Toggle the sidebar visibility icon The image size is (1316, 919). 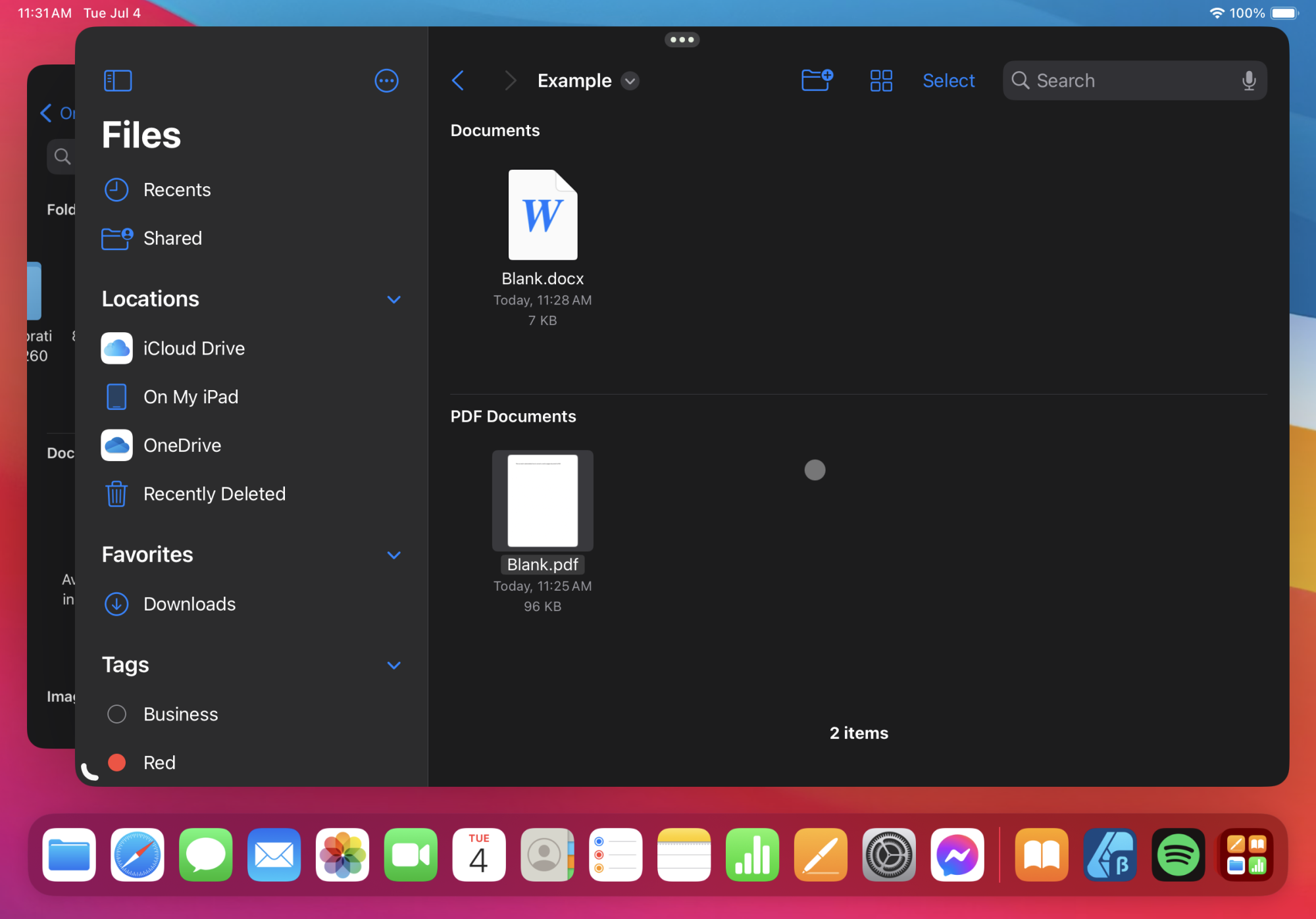coord(118,81)
